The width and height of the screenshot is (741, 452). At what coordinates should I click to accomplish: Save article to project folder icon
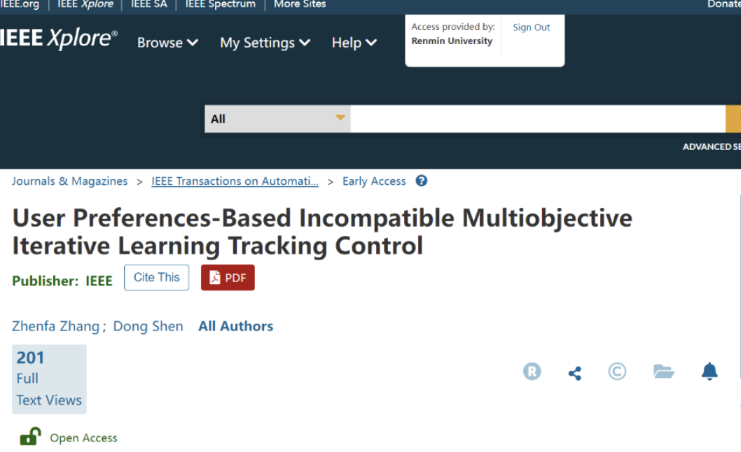pos(663,372)
